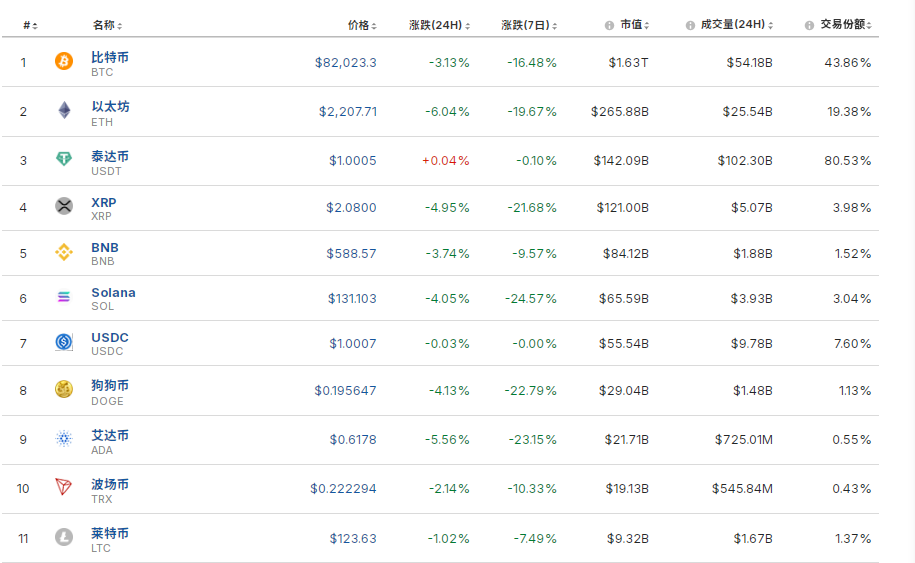The height and width of the screenshot is (563, 915).
Task: Click the BNB price $588.57
Action: pos(351,254)
